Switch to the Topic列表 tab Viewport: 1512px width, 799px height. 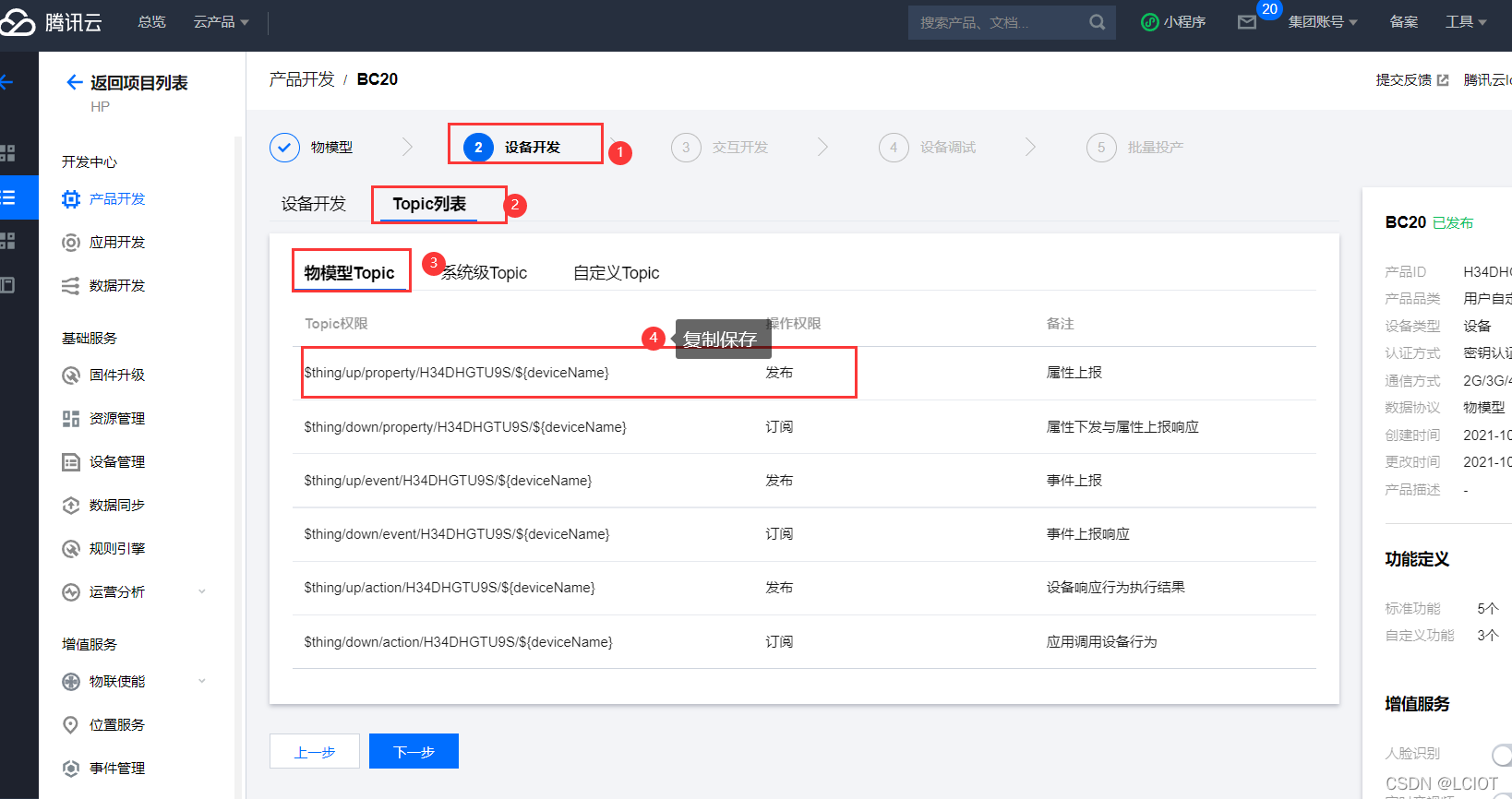pyautogui.click(x=429, y=204)
